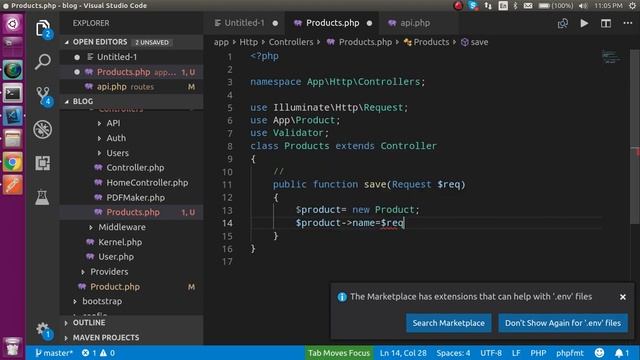640x360 pixels.
Task: Click the editor vertical scrollbar
Action: click(x=635, y=137)
